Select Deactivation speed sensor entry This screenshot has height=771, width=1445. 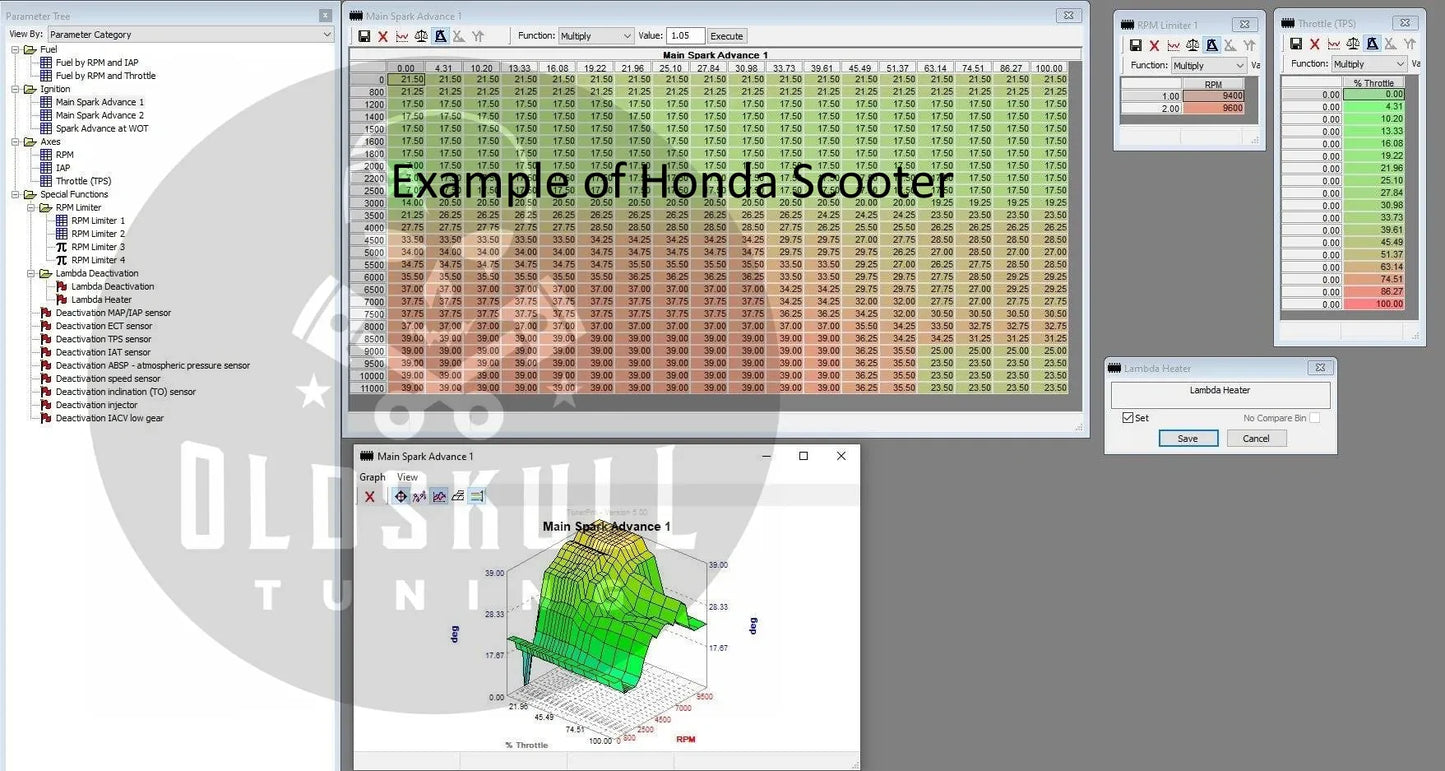coord(108,379)
